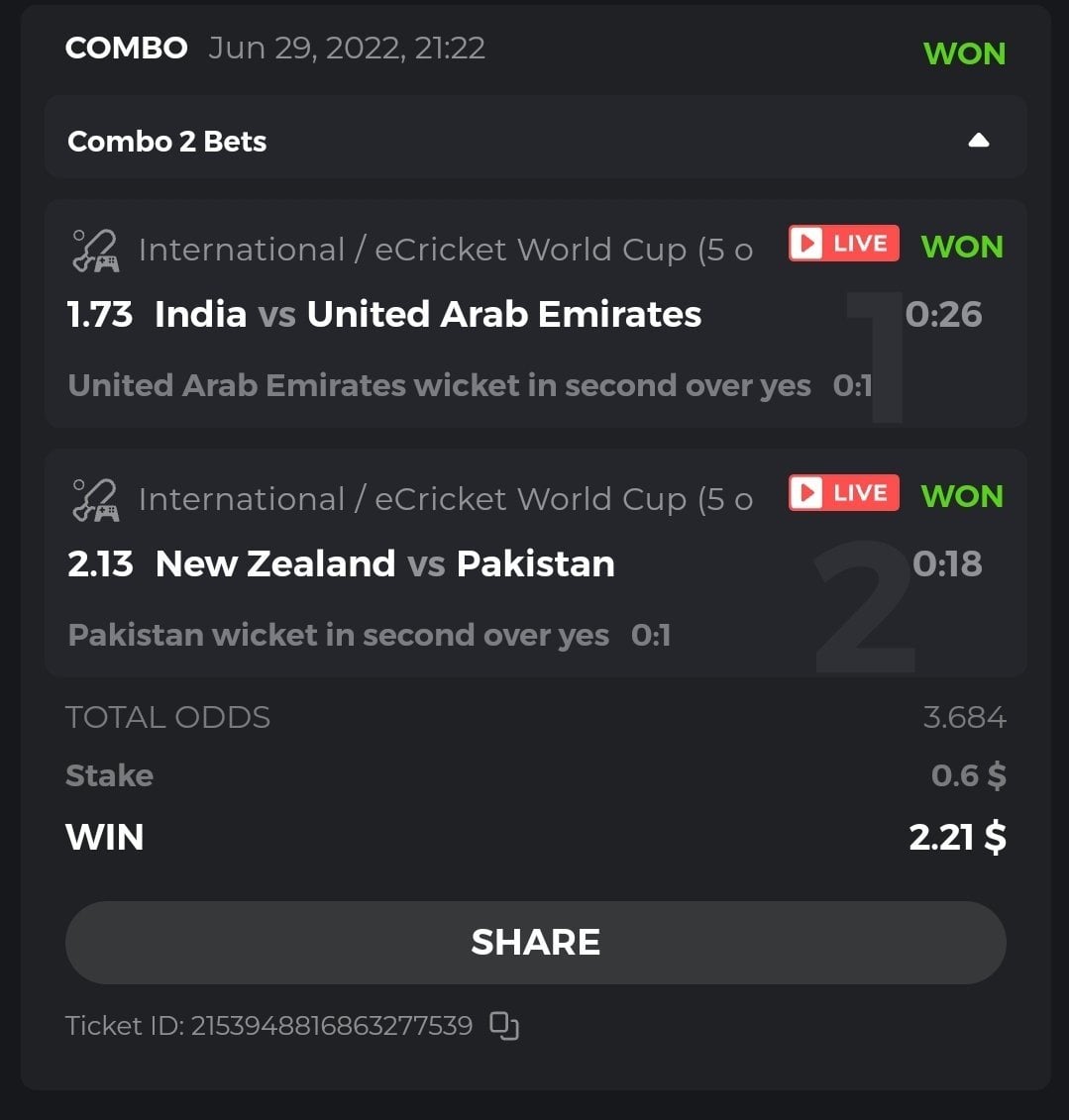This screenshot has height=1120, width=1069.
Task: Open New Zealand vs Pakistan match
Action: [x=384, y=564]
